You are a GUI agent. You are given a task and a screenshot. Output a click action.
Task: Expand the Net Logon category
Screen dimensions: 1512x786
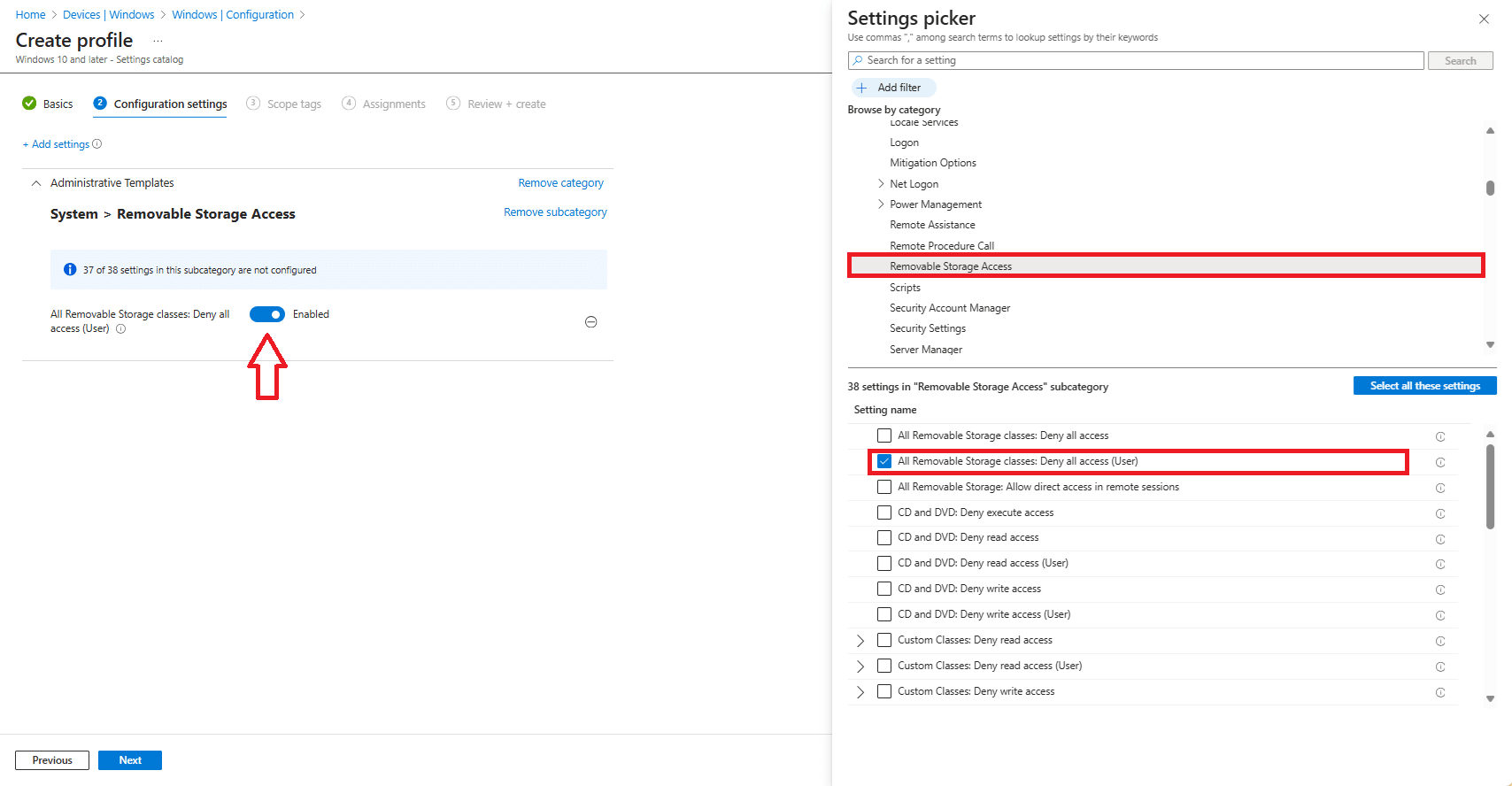tap(881, 184)
